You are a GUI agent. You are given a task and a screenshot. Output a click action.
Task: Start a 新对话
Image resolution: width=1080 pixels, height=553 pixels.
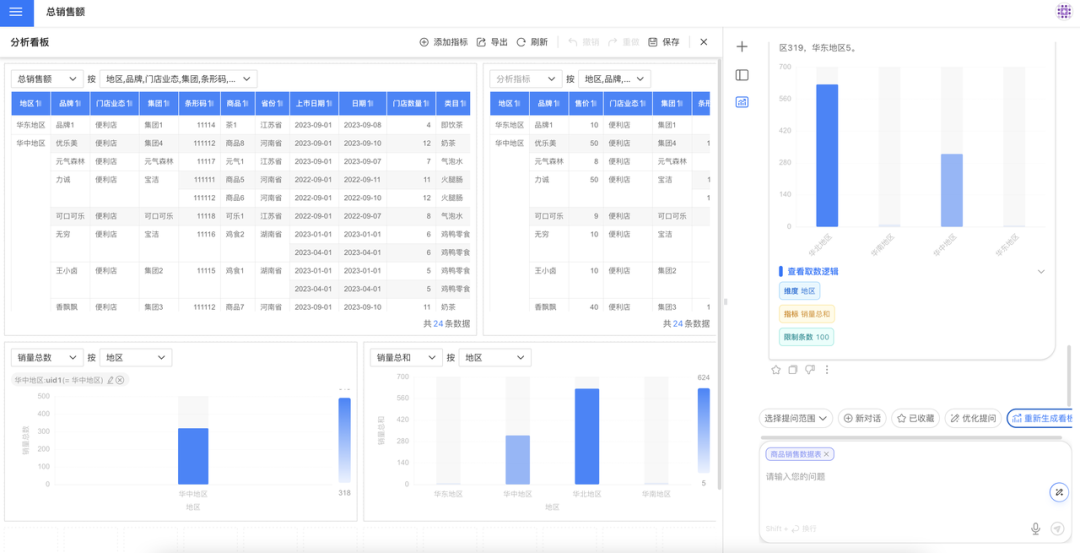[x=862, y=418]
